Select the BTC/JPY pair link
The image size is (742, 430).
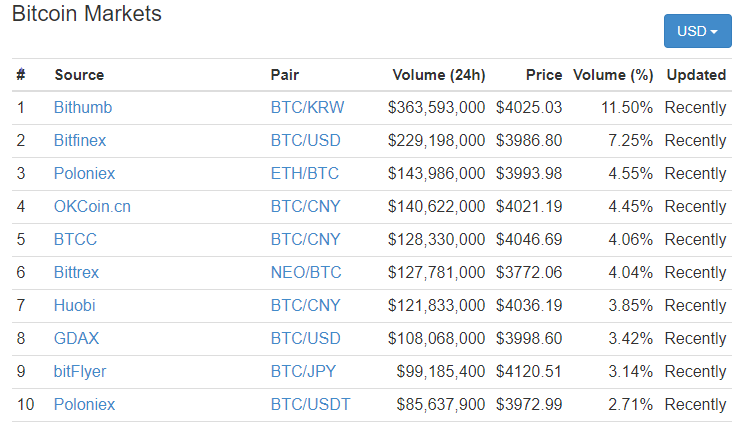303,371
